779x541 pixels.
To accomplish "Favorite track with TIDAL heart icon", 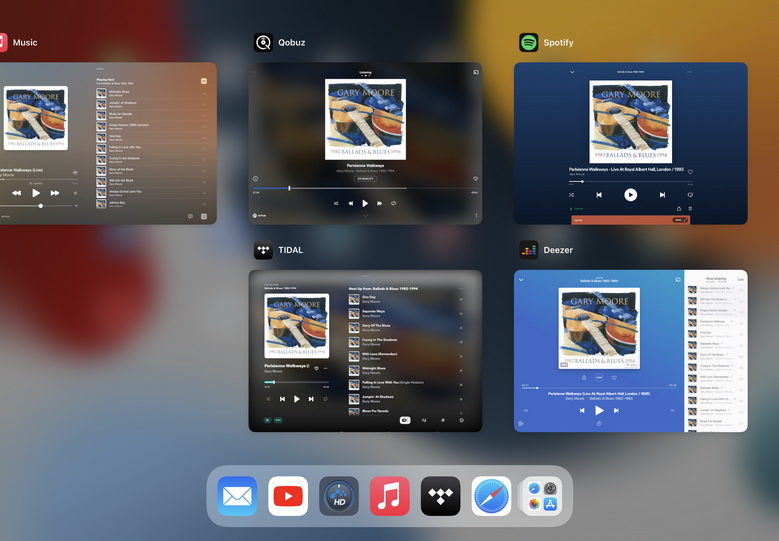I will 316,368.
